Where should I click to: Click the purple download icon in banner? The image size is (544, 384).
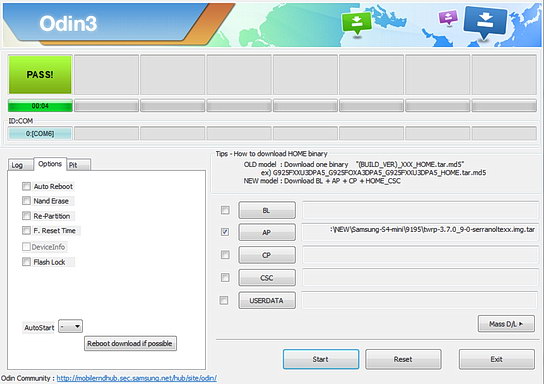(x=448, y=17)
